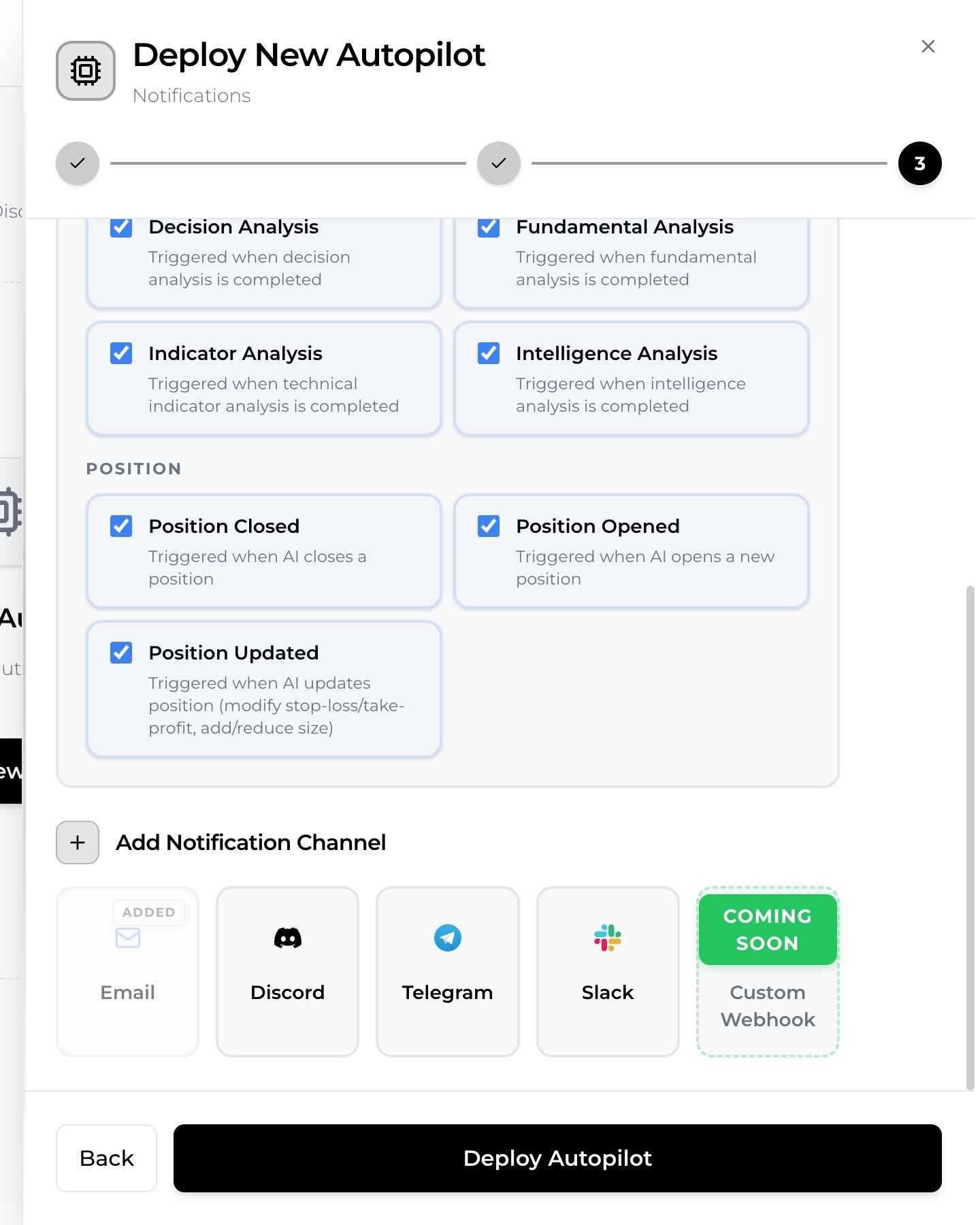980x1225 pixels.
Task: Click 'Triggered when AI closes a position' text
Action: (257, 568)
